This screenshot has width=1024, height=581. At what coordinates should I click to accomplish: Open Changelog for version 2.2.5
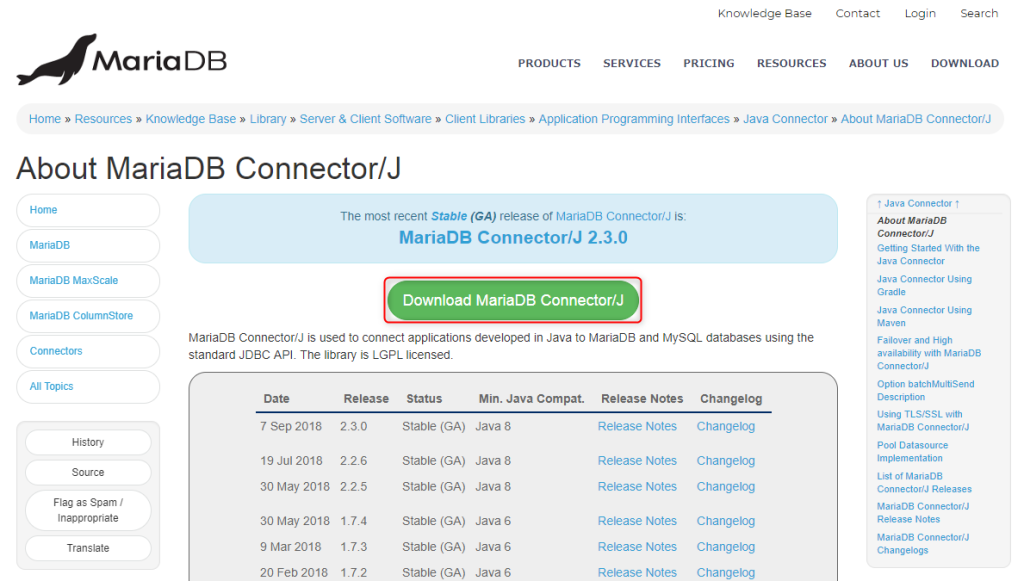[726, 487]
